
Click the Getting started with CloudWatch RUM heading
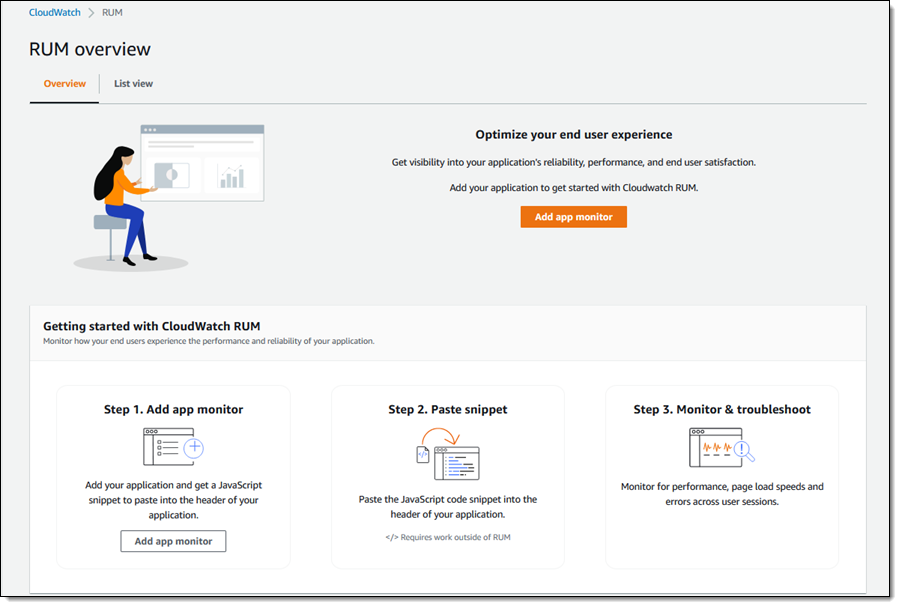point(152,326)
